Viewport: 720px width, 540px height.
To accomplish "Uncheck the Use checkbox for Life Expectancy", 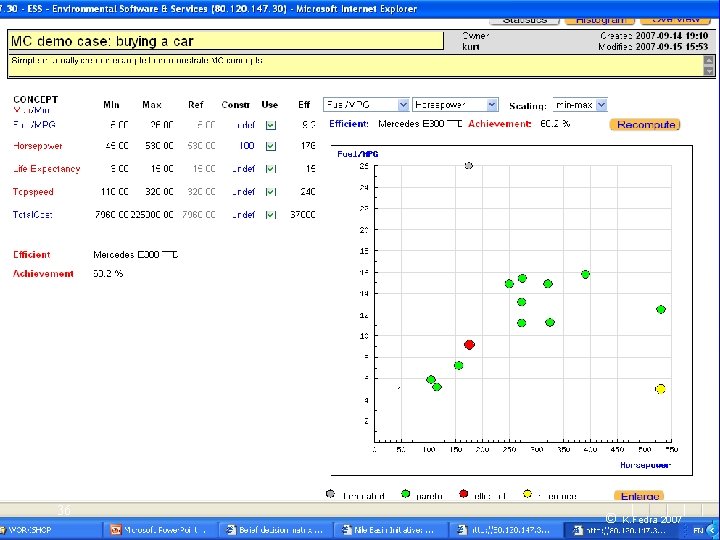I will [270, 169].
